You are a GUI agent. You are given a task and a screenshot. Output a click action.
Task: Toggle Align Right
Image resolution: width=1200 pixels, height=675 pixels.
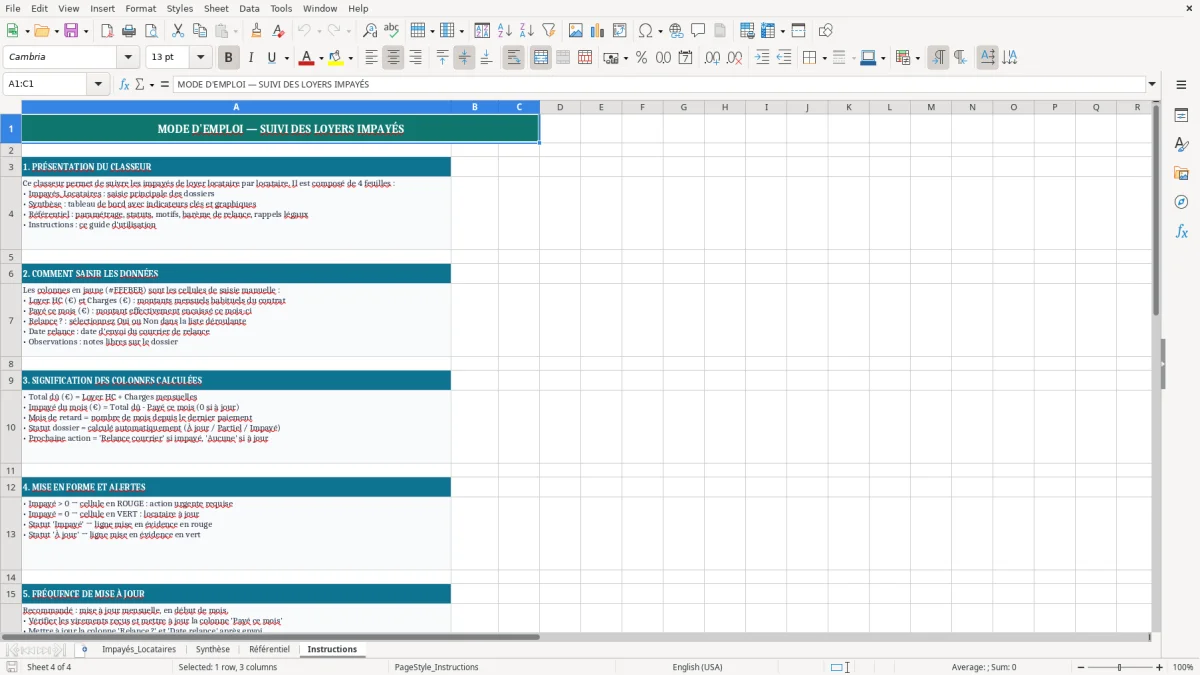tap(415, 58)
